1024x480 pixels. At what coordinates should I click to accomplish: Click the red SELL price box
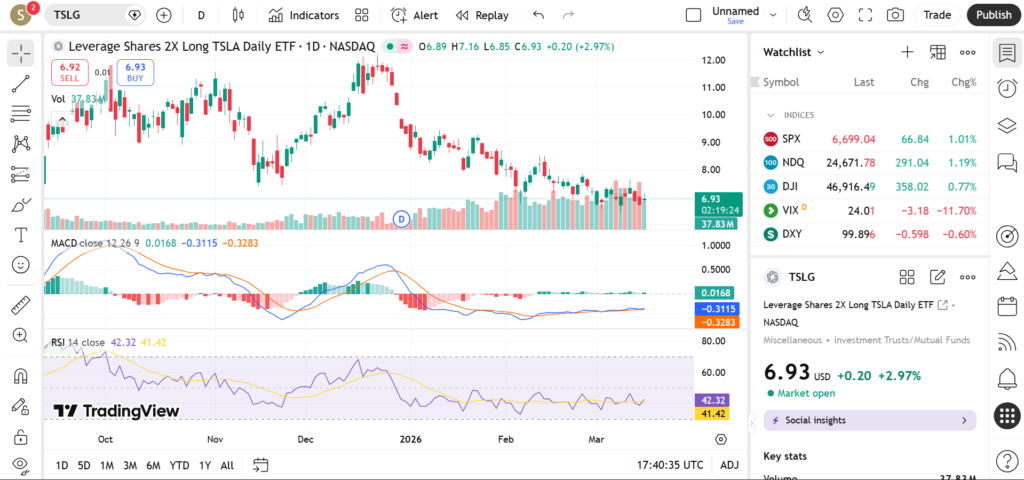71,72
